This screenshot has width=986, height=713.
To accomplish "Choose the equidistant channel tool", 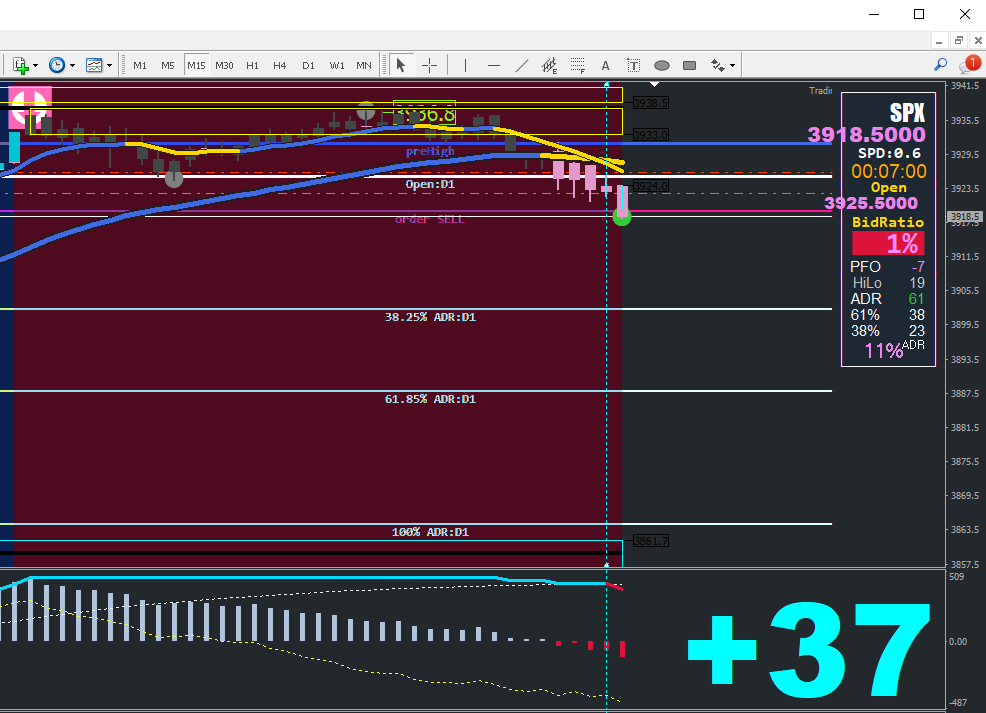I will [x=550, y=65].
